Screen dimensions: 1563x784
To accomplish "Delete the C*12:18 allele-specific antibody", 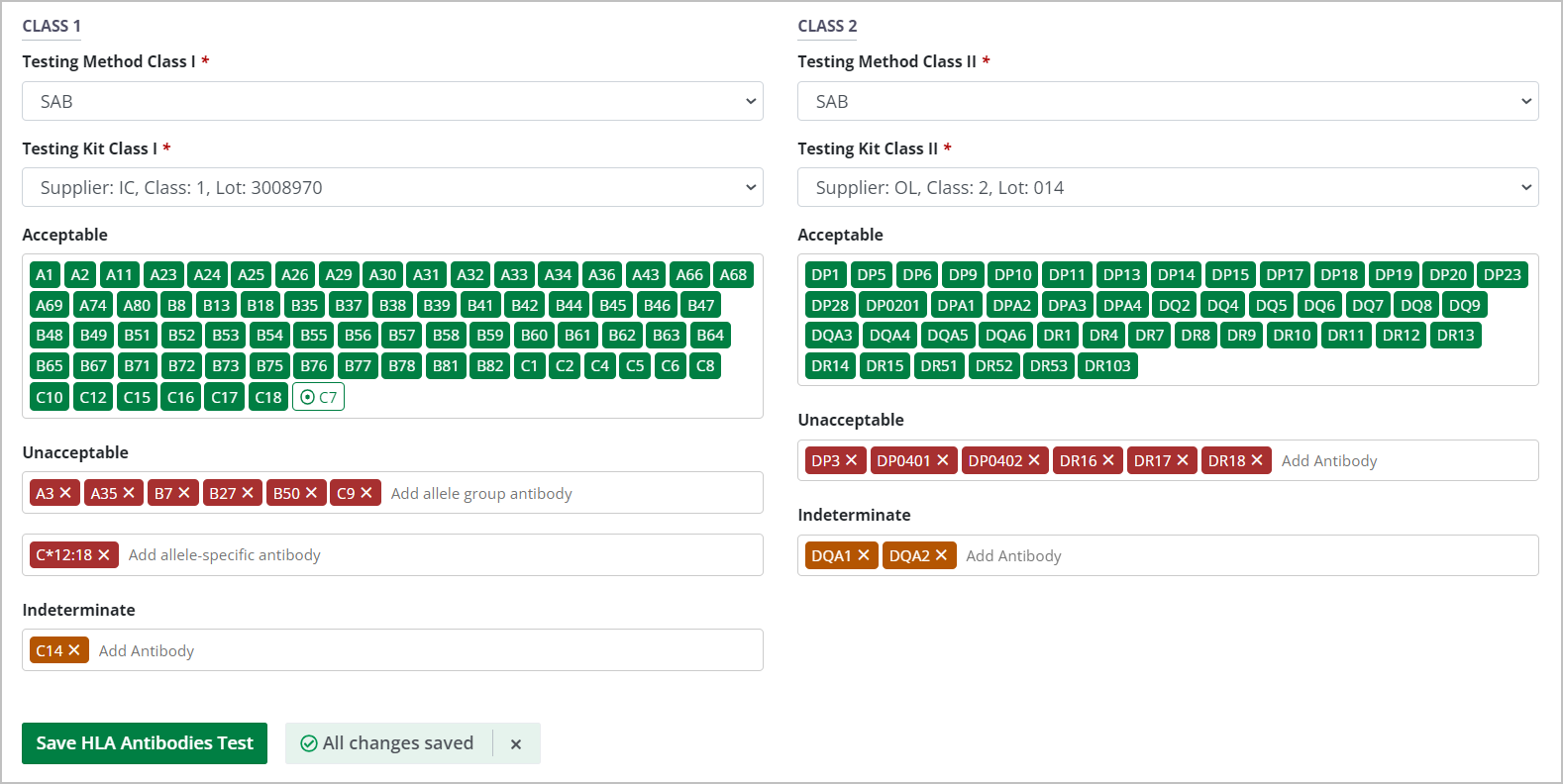I will coord(104,555).
